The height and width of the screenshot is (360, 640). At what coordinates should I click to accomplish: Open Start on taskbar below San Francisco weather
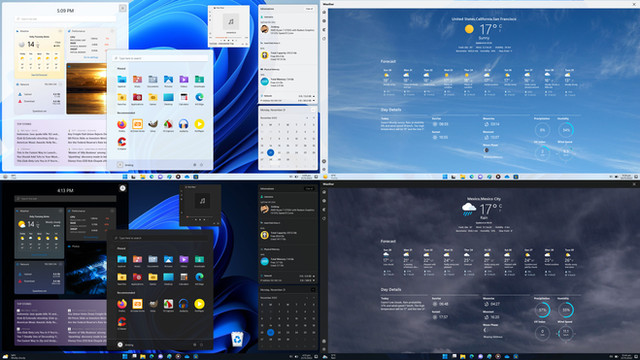pyautogui.click(x=444, y=177)
